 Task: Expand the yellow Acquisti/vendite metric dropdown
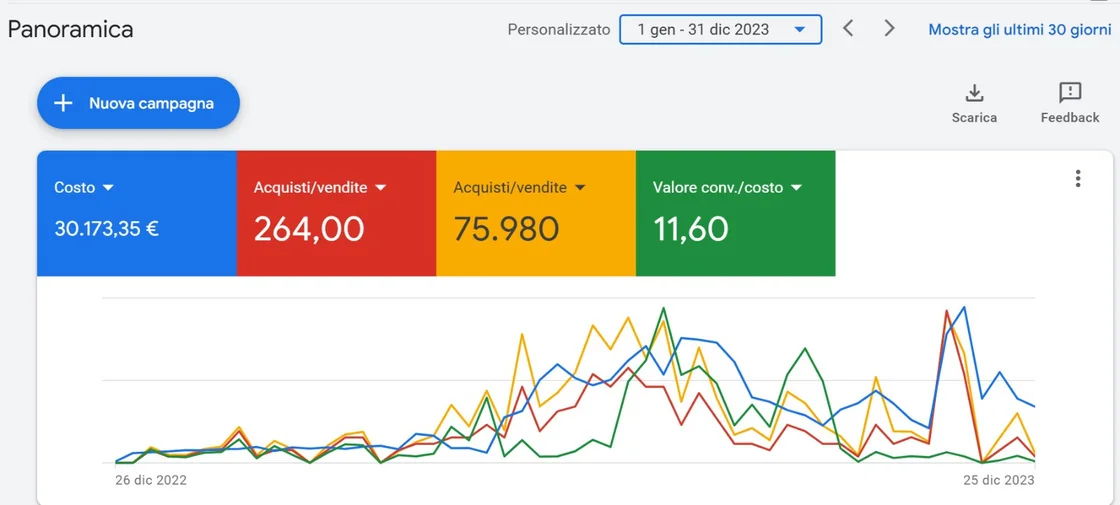(580, 188)
